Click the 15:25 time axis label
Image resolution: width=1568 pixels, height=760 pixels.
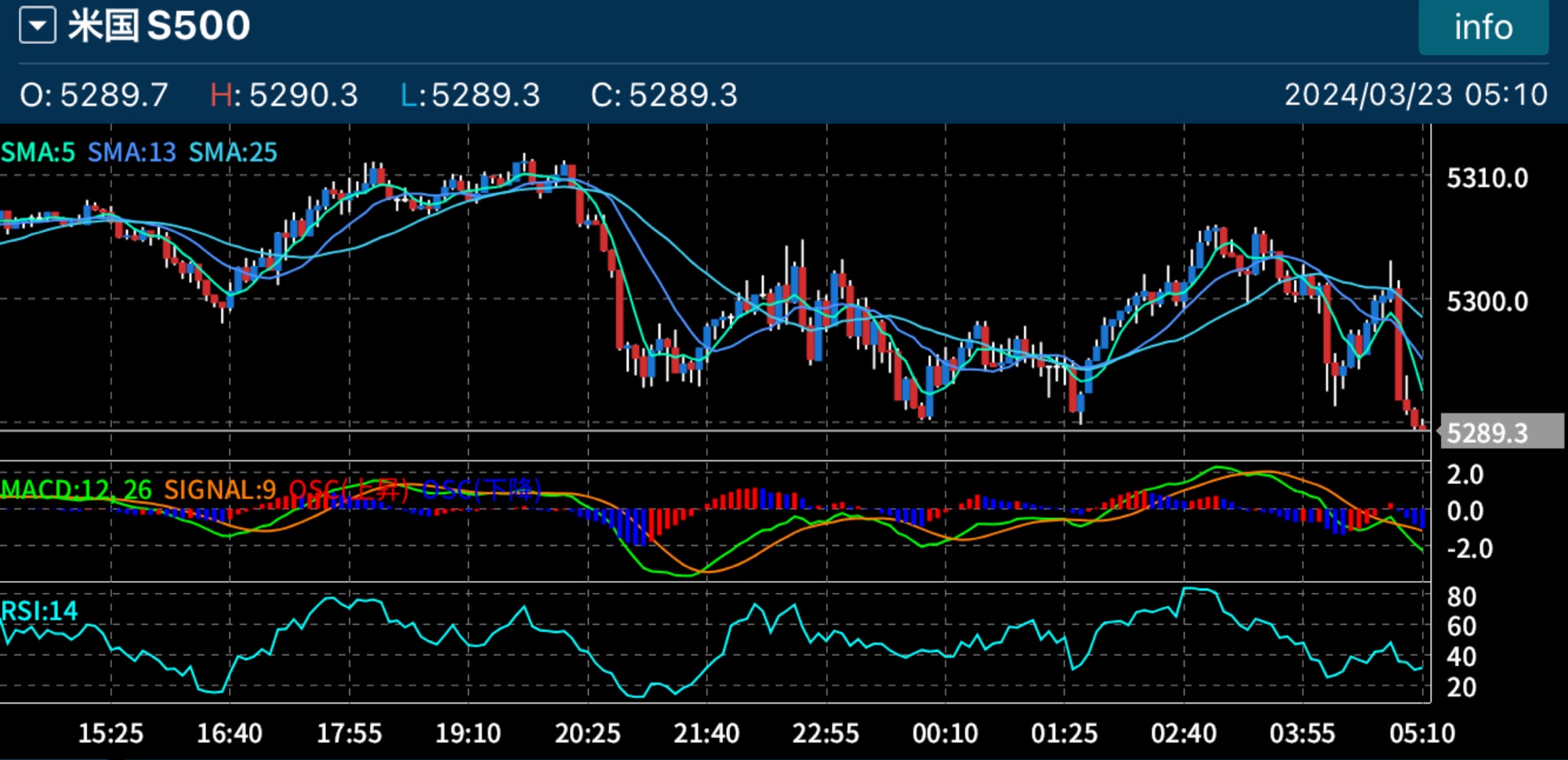coord(111,733)
